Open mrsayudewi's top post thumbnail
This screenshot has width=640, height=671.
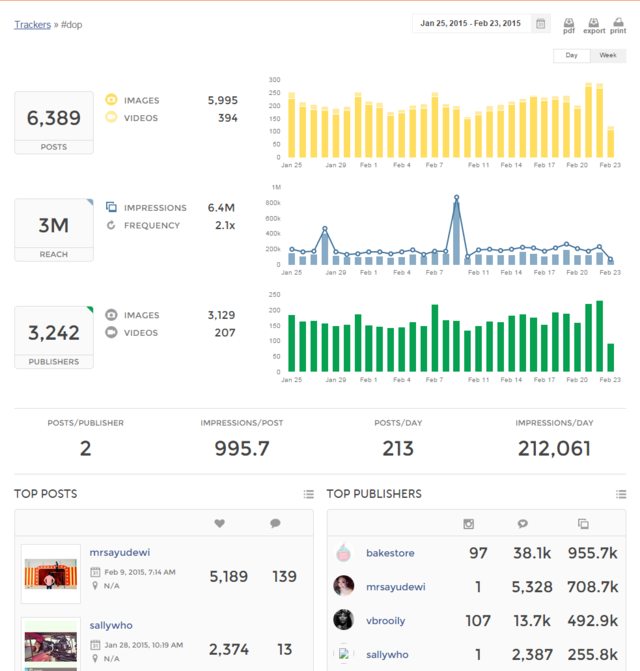tap(50, 574)
